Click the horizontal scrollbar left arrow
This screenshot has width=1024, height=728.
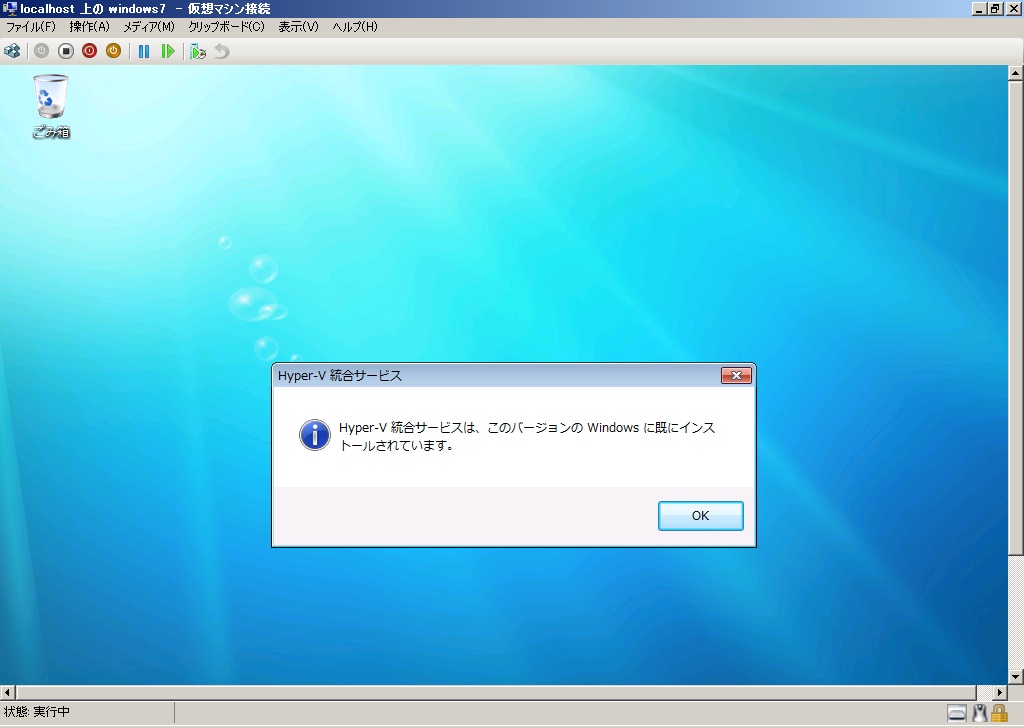click(x=8, y=692)
